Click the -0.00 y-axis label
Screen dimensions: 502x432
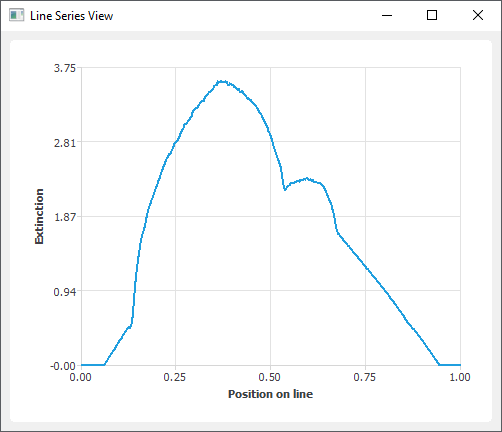point(63,366)
